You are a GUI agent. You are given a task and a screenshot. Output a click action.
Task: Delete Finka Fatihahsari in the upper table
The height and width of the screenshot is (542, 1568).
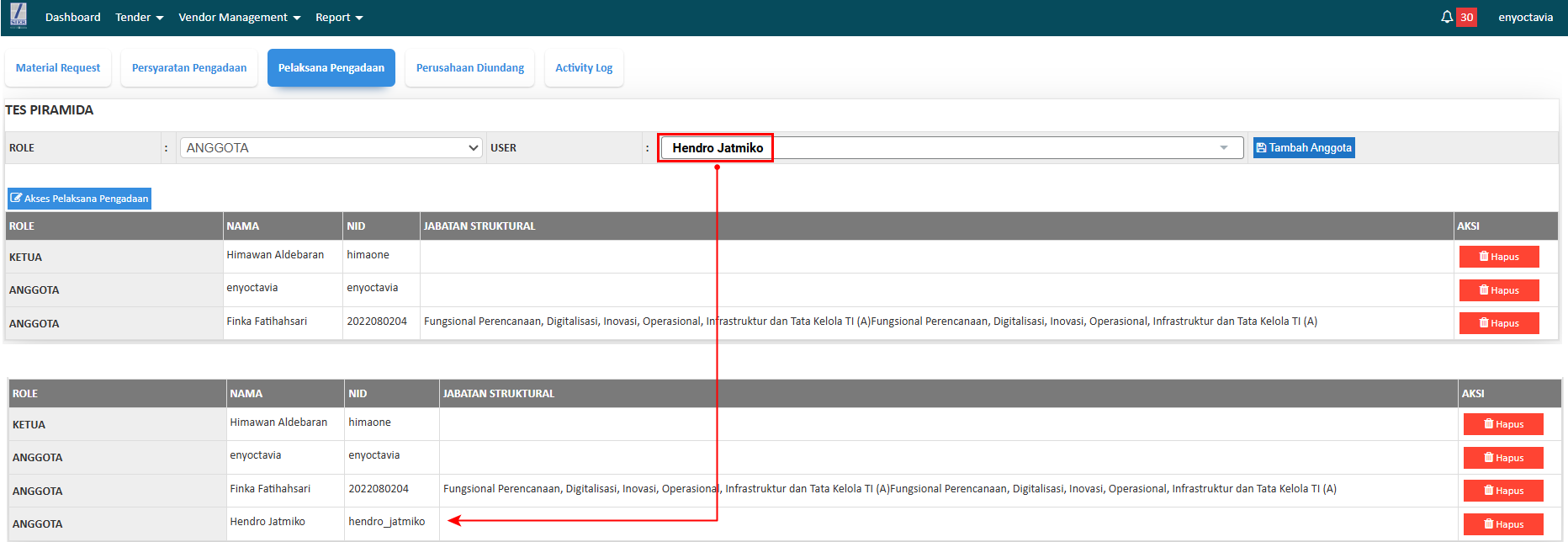tap(1499, 323)
